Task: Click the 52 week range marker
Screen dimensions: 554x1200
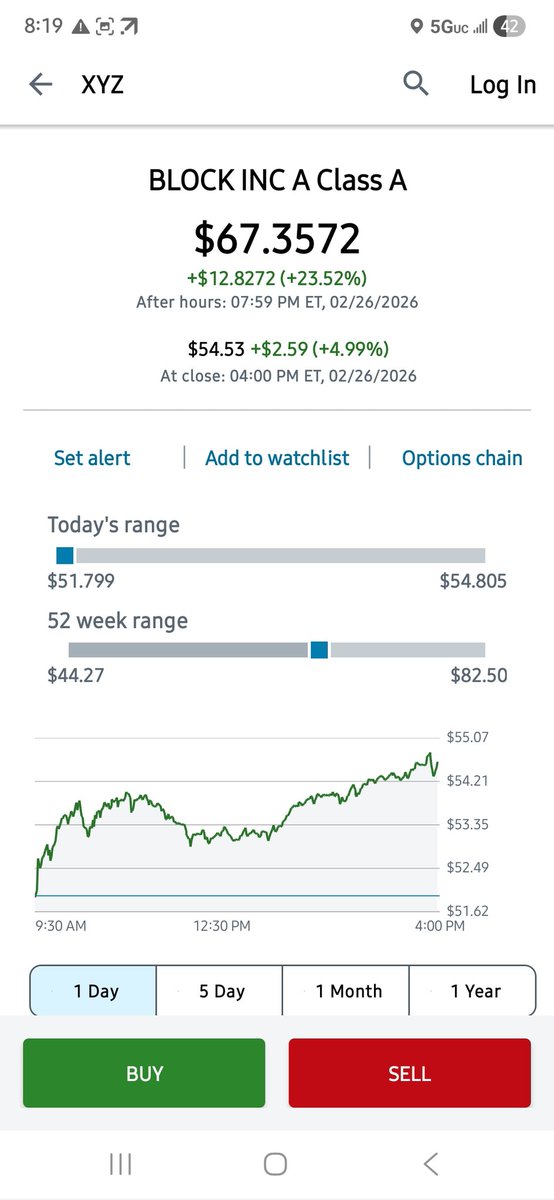Action: coord(319,650)
